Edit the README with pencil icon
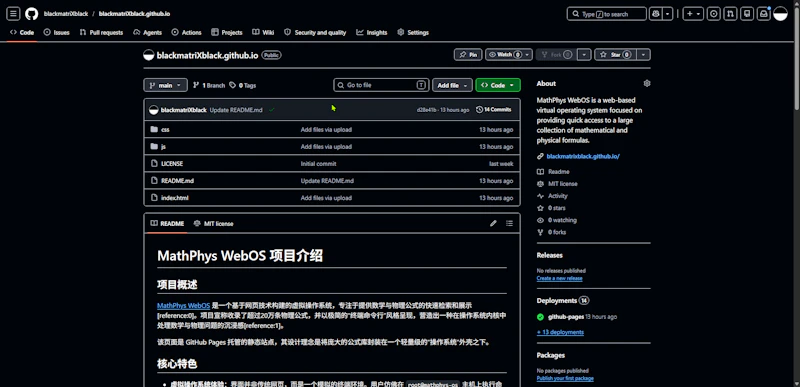The image size is (800, 387). click(493, 223)
